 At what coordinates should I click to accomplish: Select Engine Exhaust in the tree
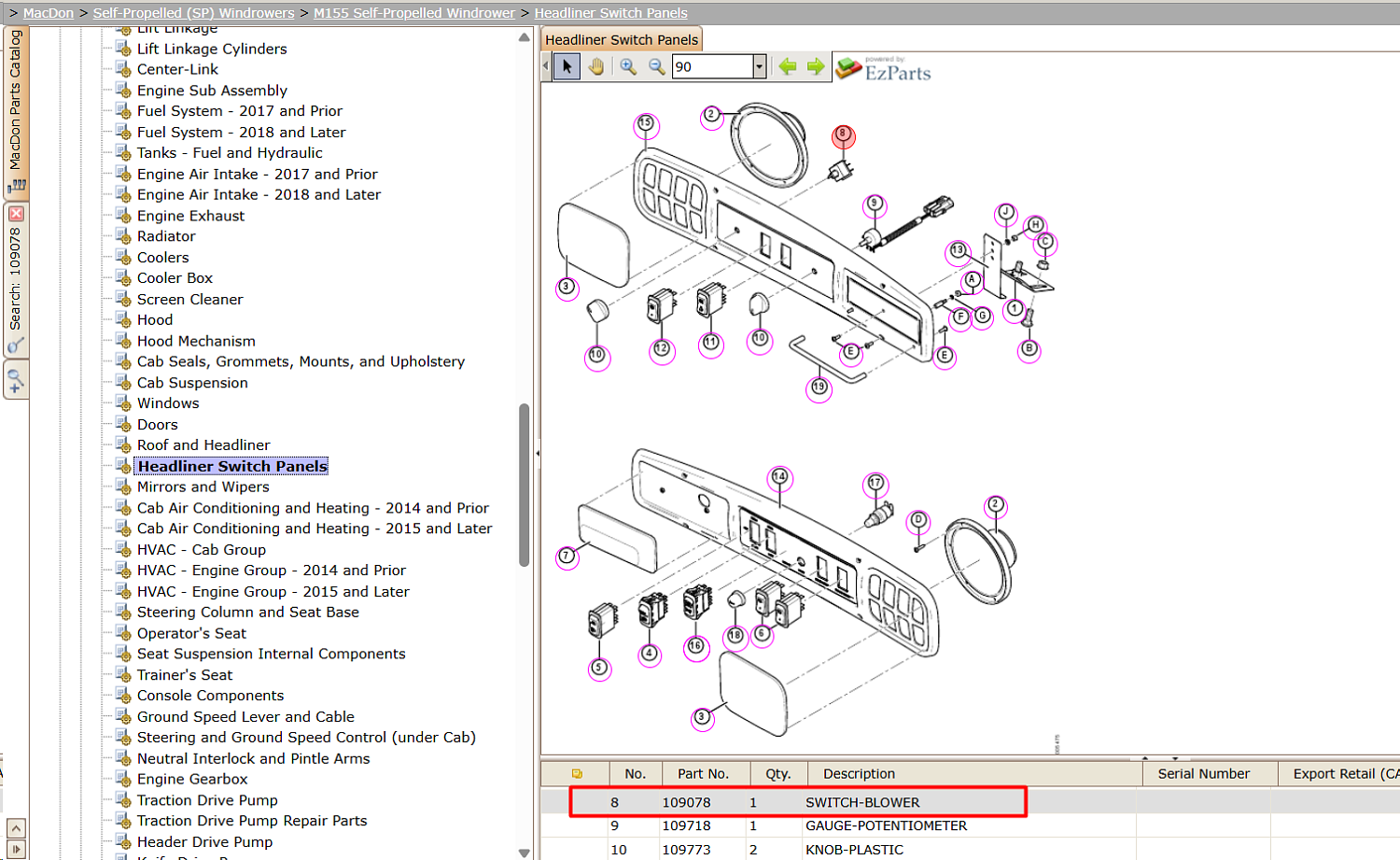pyautogui.click(x=190, y=216)
